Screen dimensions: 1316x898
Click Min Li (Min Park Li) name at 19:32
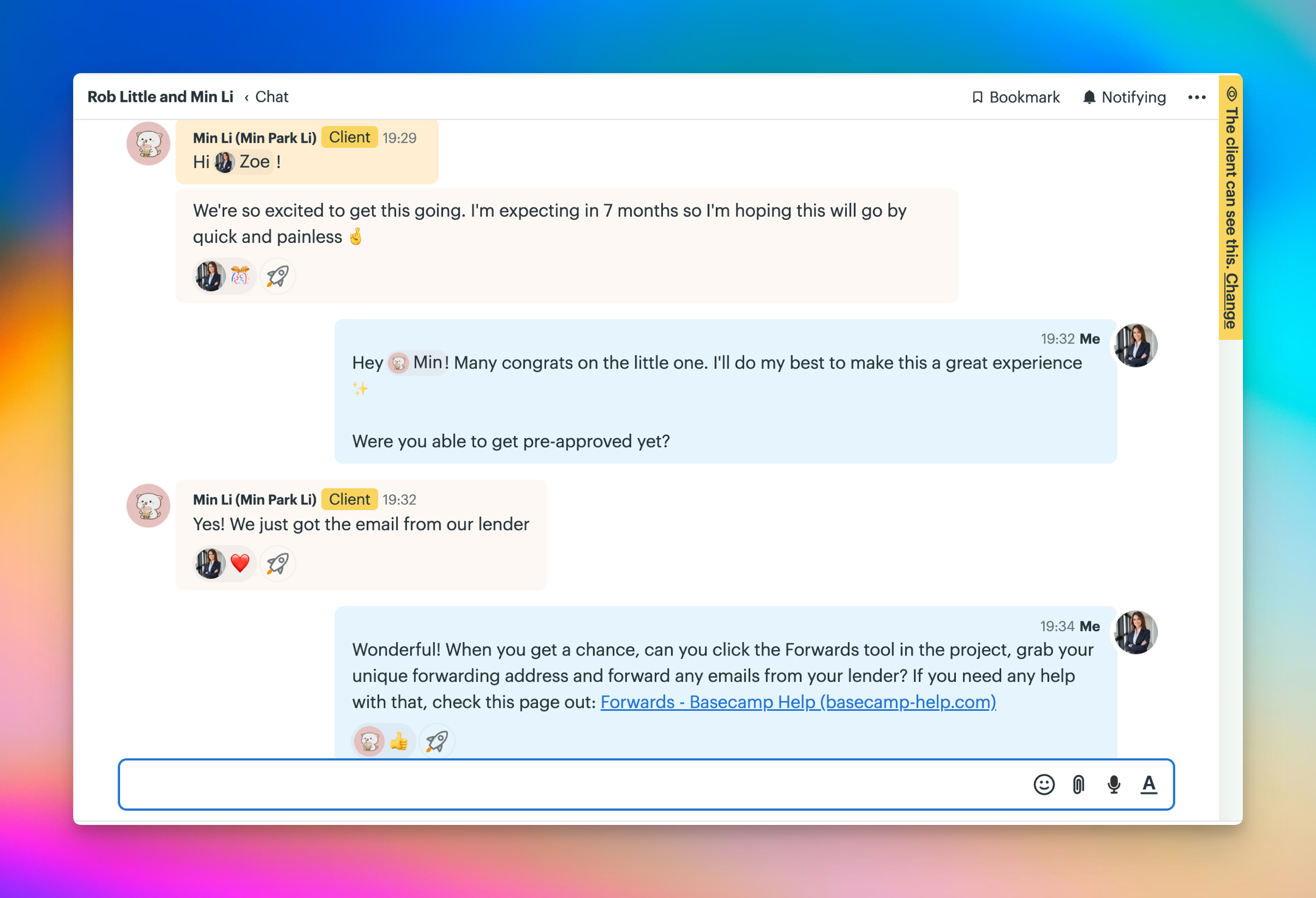point(255,500)
